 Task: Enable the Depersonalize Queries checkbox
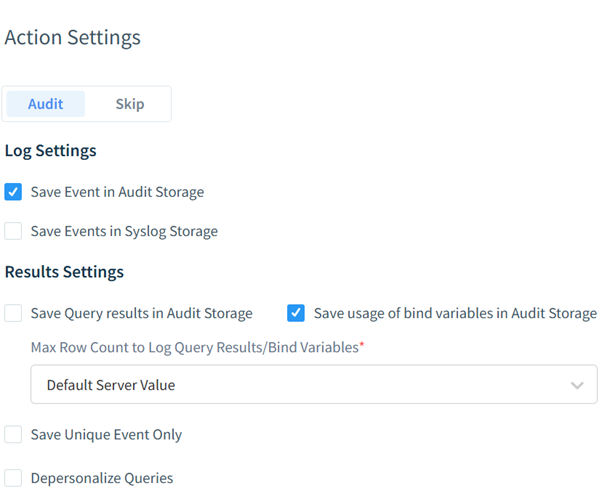tap(13, 478)
